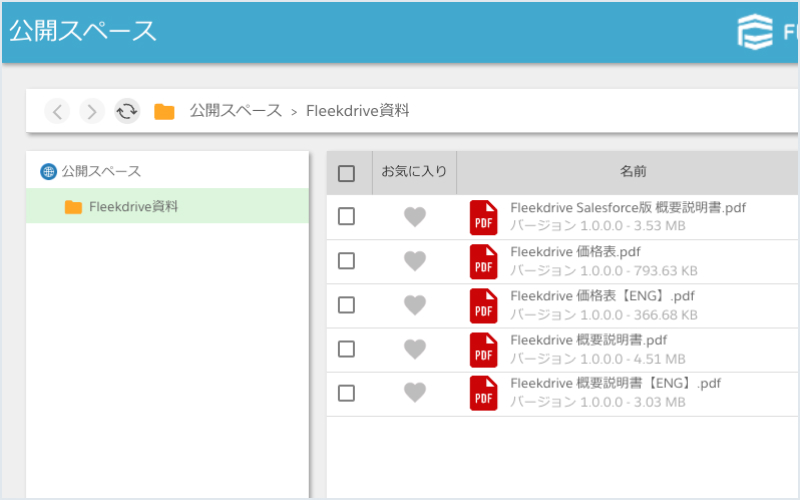Favorite Fleekdrive 概要説明書.pdf with heart icon
The height and width of the screenshot is (500, 800).
[x=415, y=349]
